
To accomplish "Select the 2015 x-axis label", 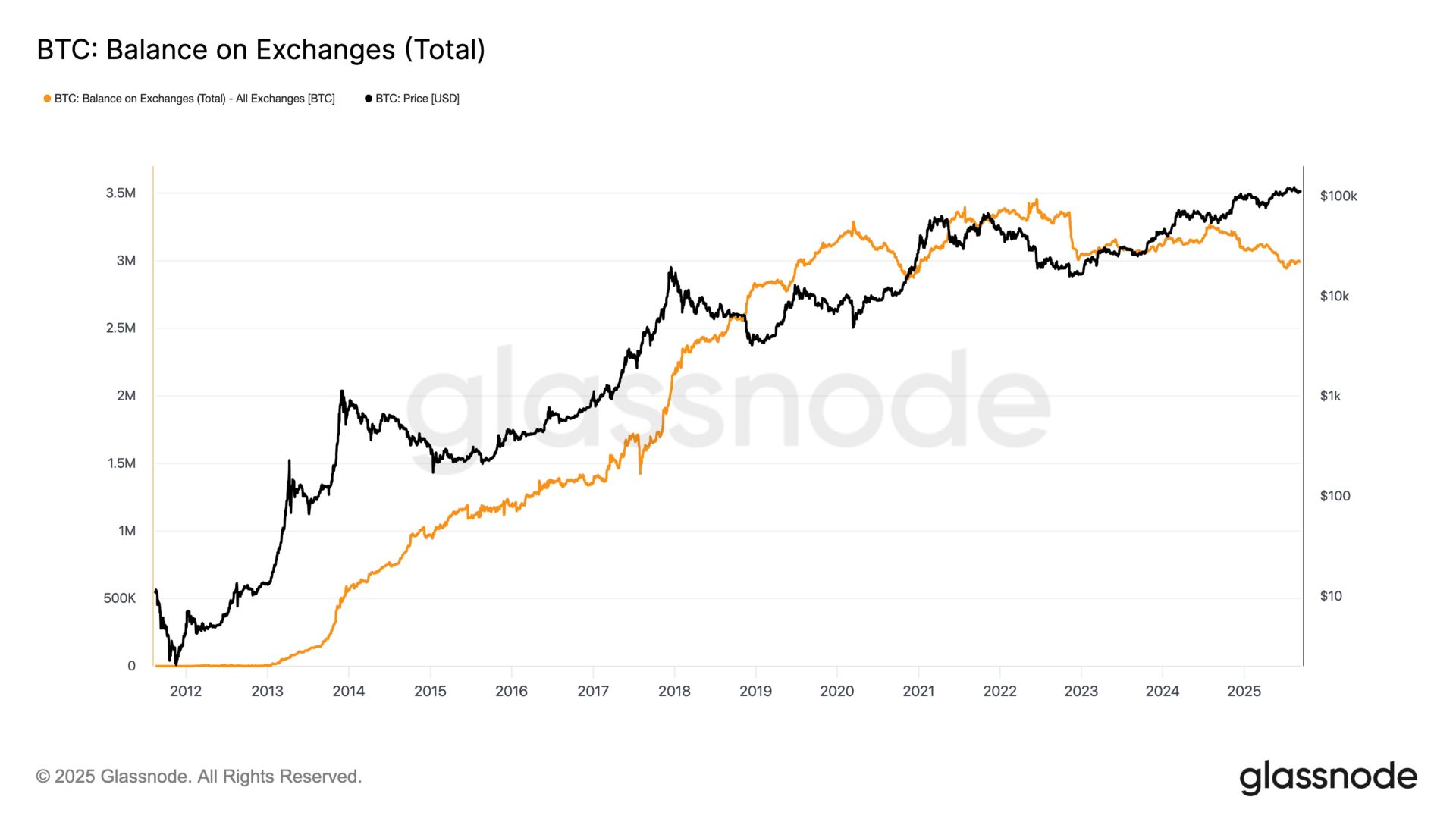I will pos(430,691).
